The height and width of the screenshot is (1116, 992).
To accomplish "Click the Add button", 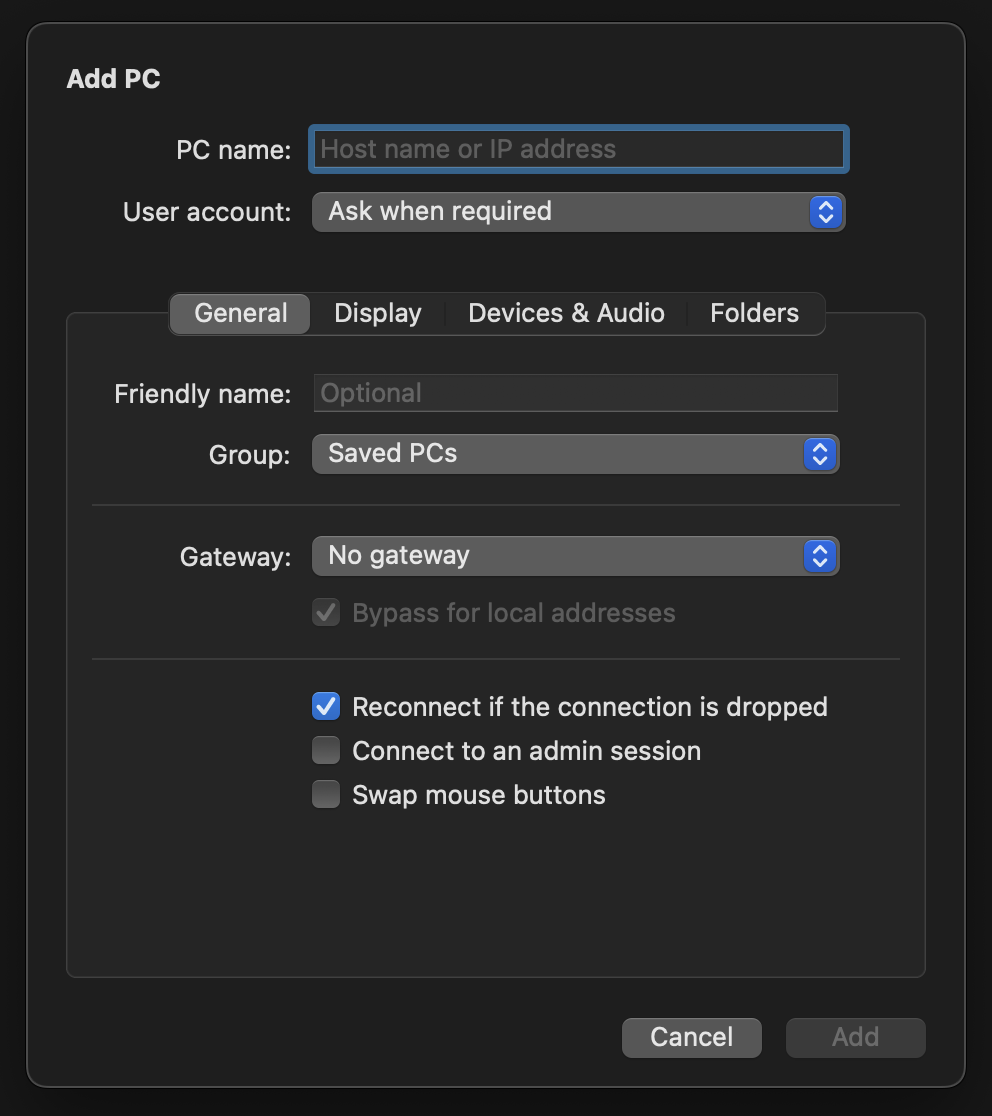I will tap(855, 1037).
